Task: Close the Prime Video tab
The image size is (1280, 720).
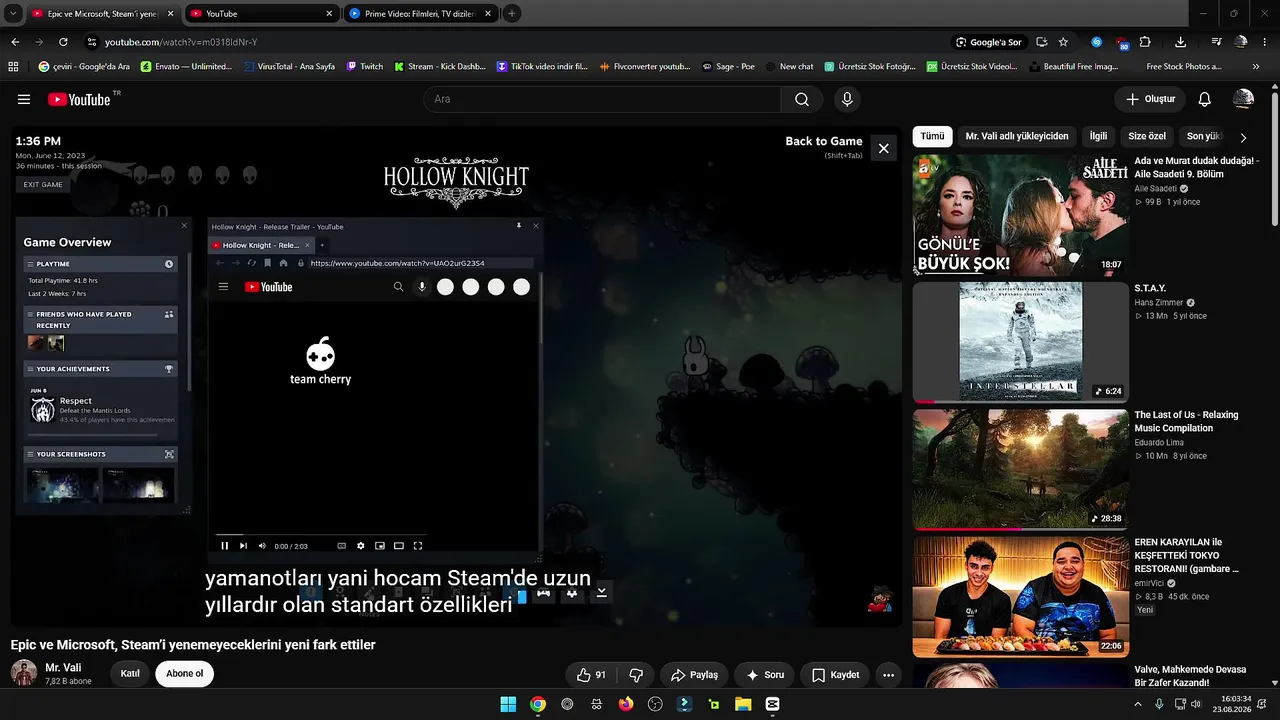Action: pyautogui.click(x=487, y=14)
